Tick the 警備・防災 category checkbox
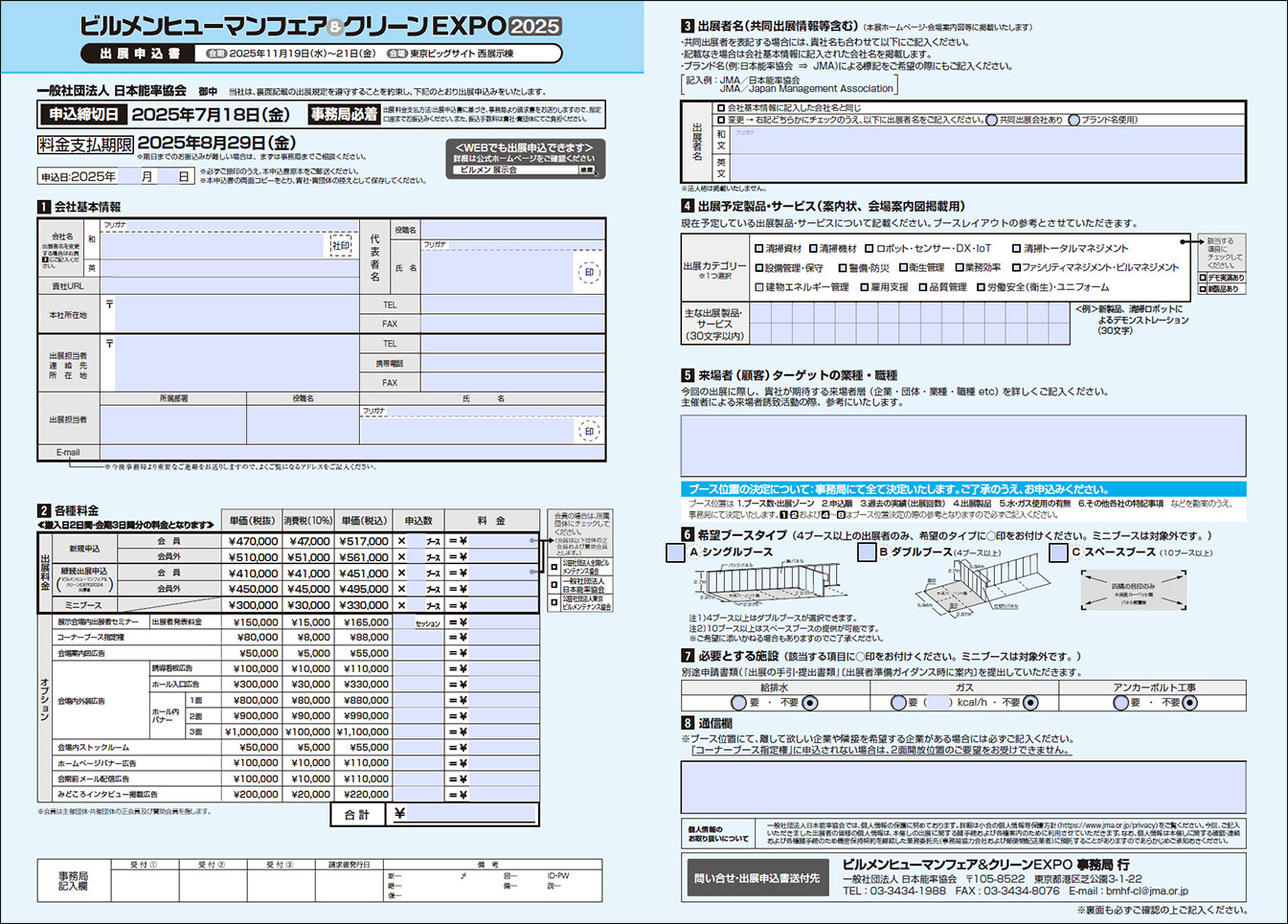This screenshot has width=1288, height=924. (x=843, y=268)
